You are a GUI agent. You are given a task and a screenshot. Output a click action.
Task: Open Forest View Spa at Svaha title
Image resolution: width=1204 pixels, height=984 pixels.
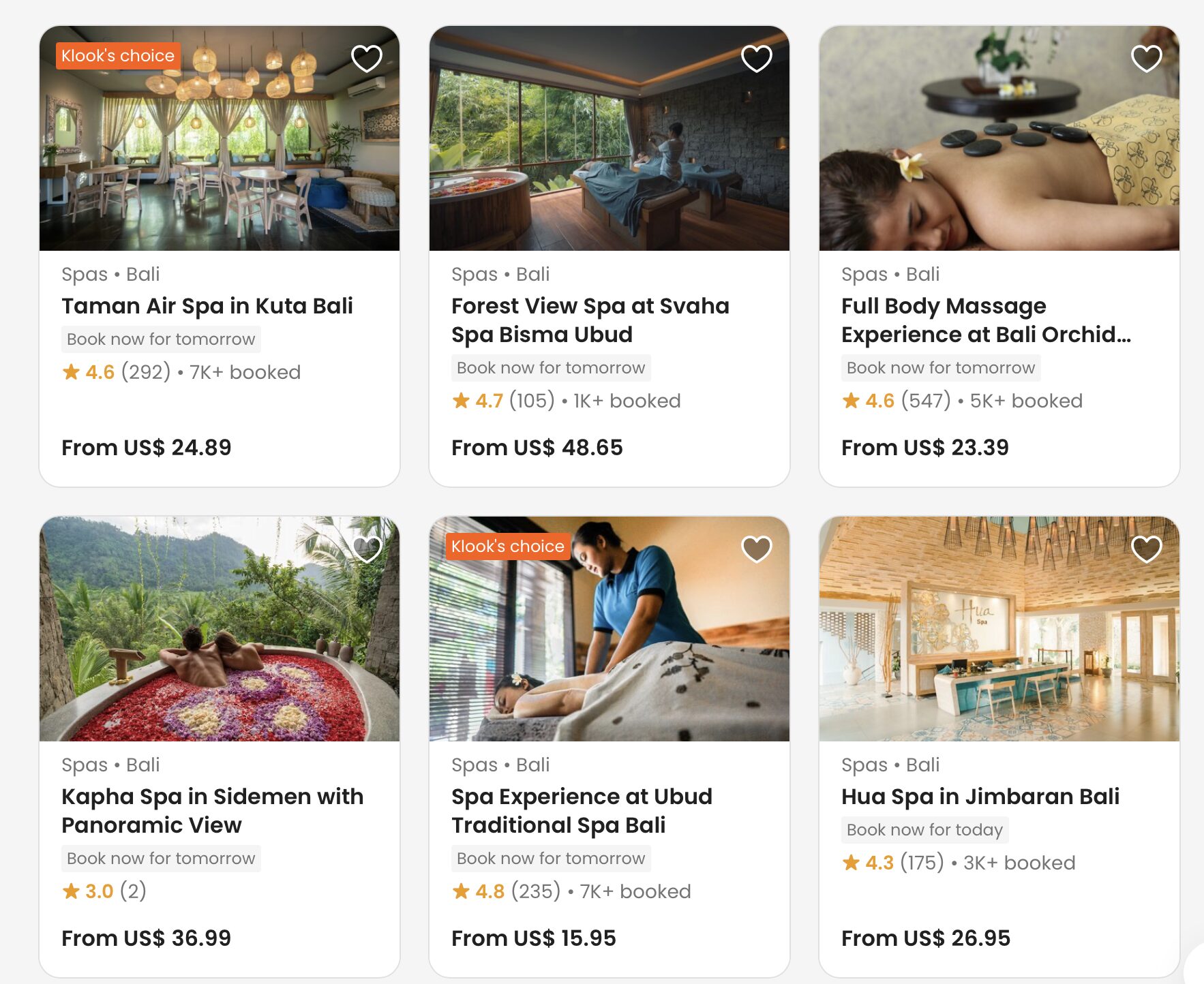click(590, 320)
